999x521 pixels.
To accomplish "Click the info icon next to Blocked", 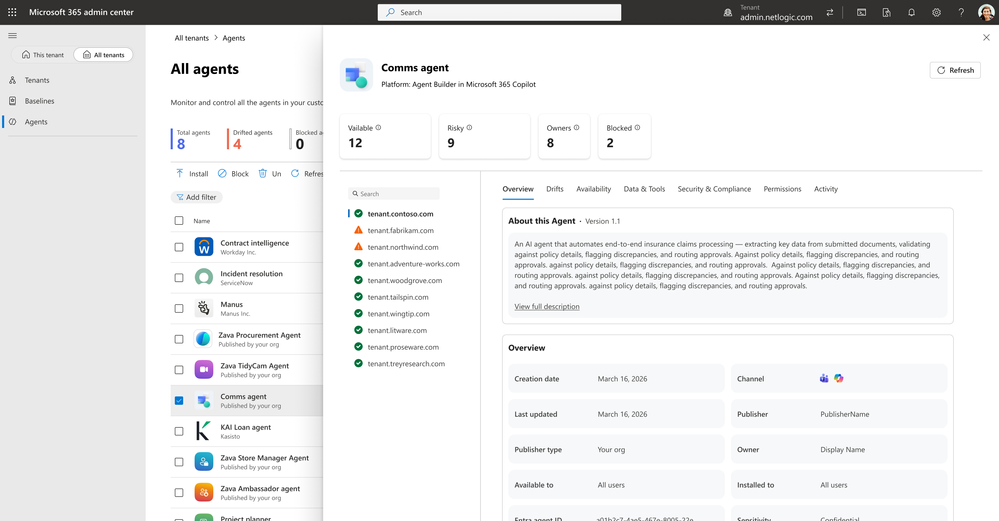I will pyautogui.click(x=637, y=127).
